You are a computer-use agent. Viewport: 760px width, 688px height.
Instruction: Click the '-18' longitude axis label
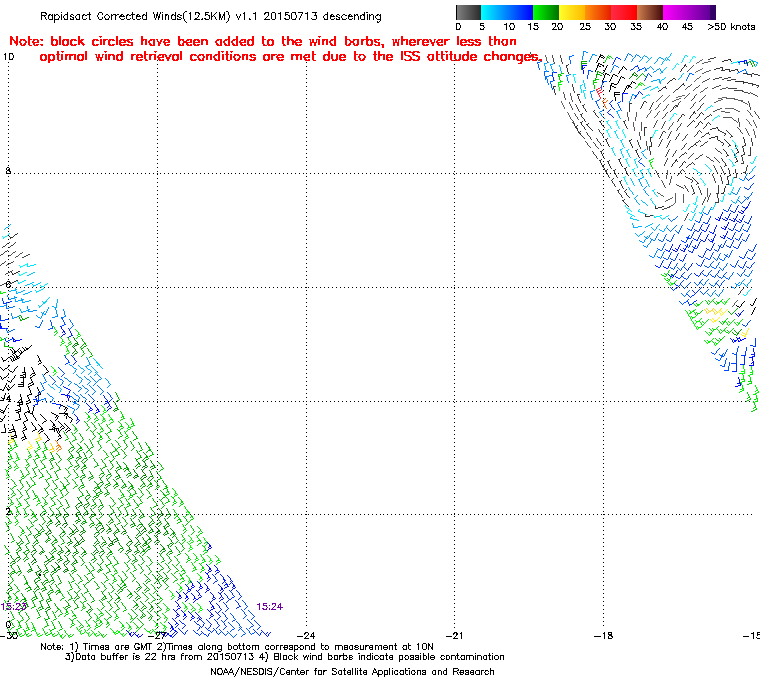[x=603, y=635]
